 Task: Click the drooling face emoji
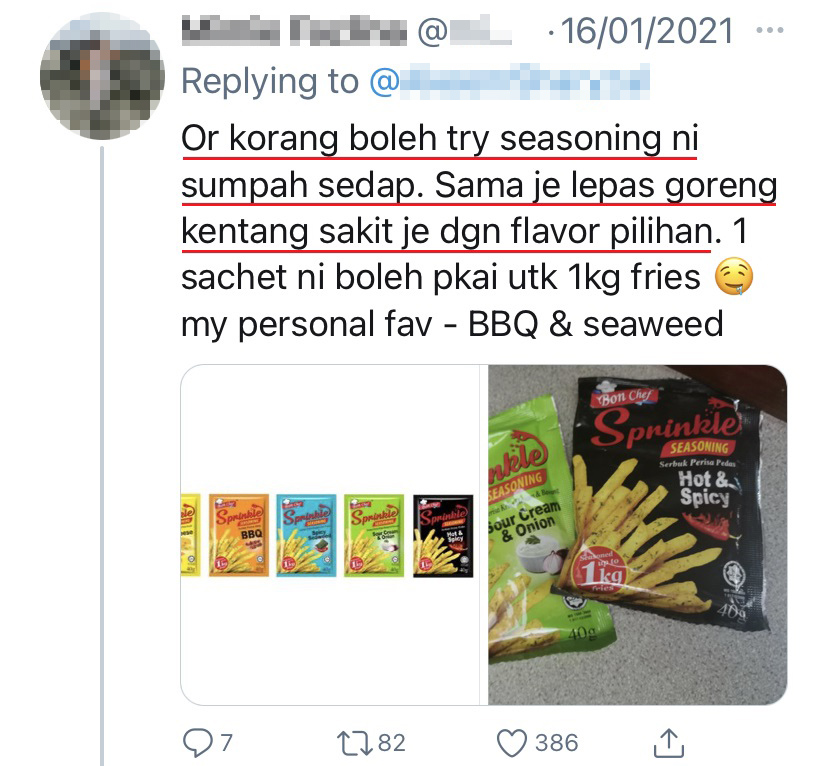733,276
